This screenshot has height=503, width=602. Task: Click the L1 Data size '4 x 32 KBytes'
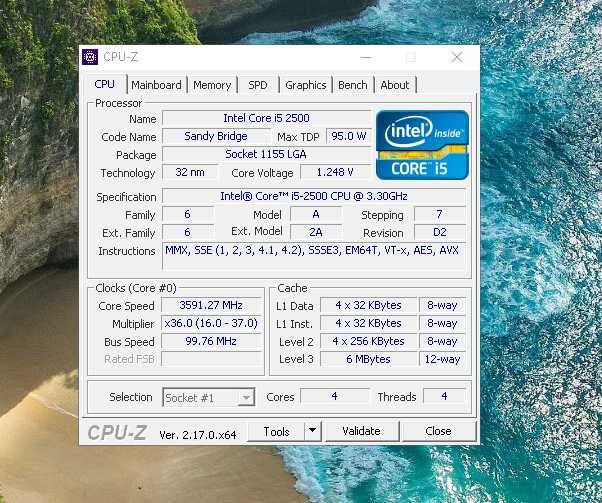click(368, 305)
